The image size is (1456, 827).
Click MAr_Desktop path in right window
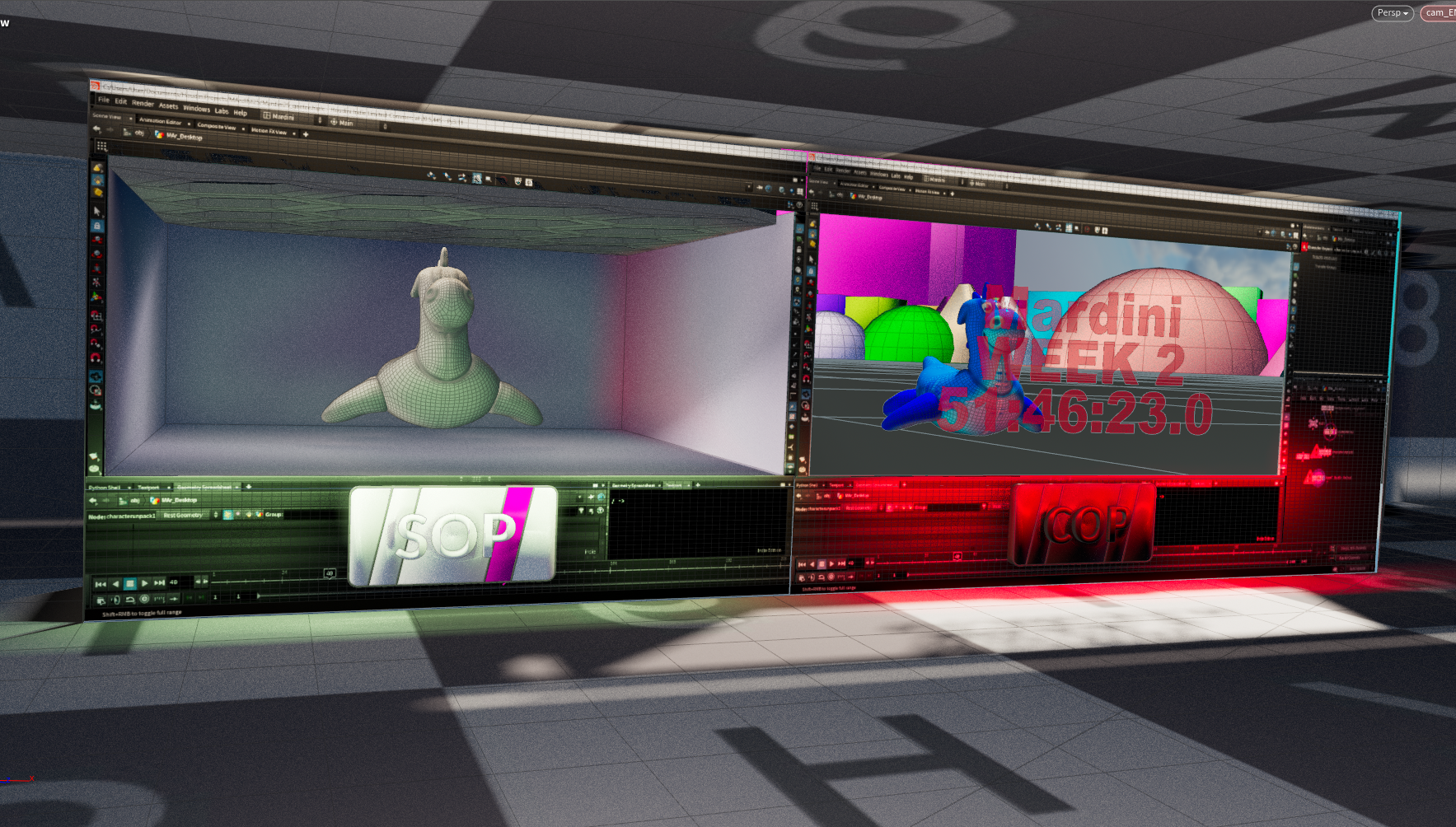[x=866, y=197]
